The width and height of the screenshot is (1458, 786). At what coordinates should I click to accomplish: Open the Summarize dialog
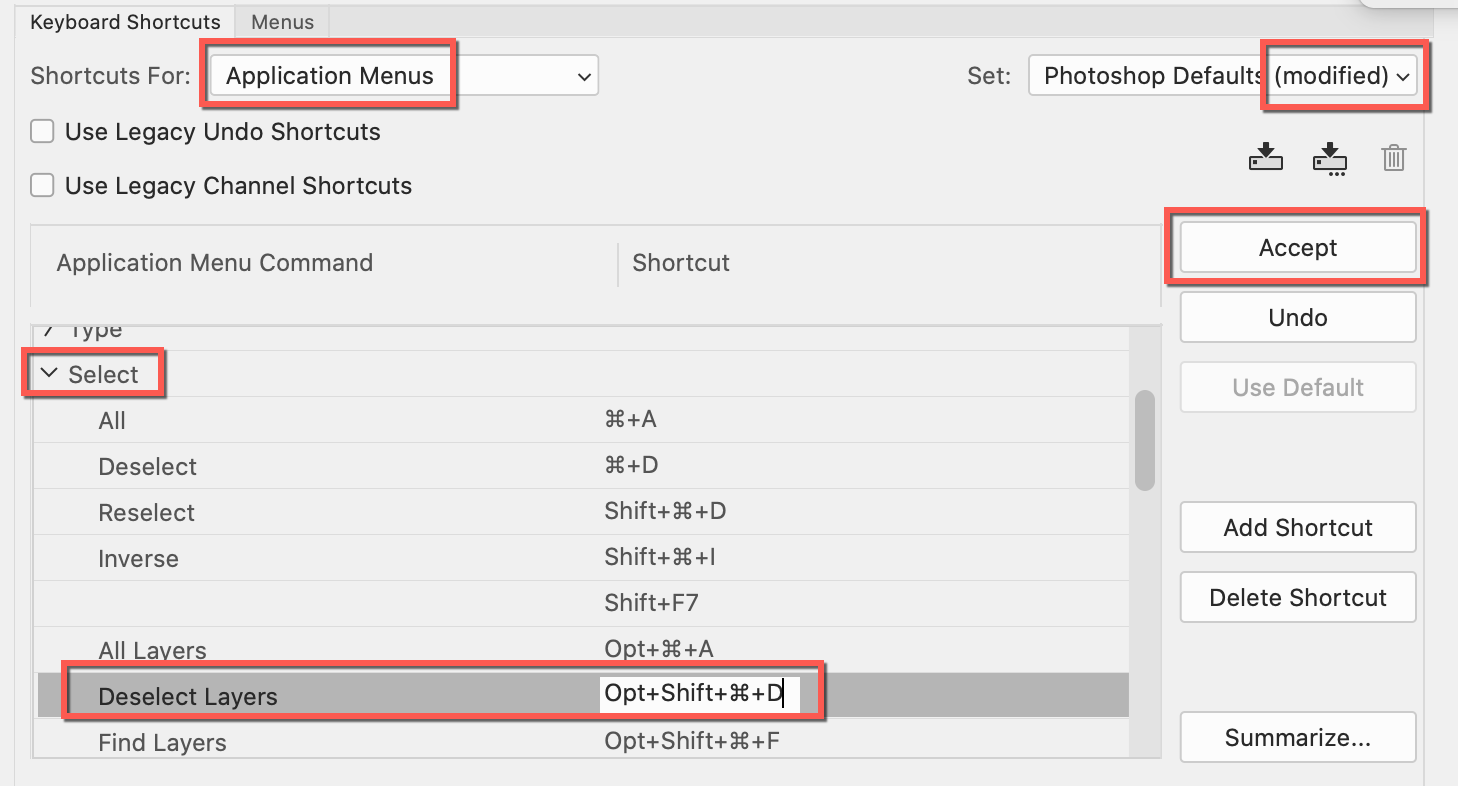click(1297, 737)
